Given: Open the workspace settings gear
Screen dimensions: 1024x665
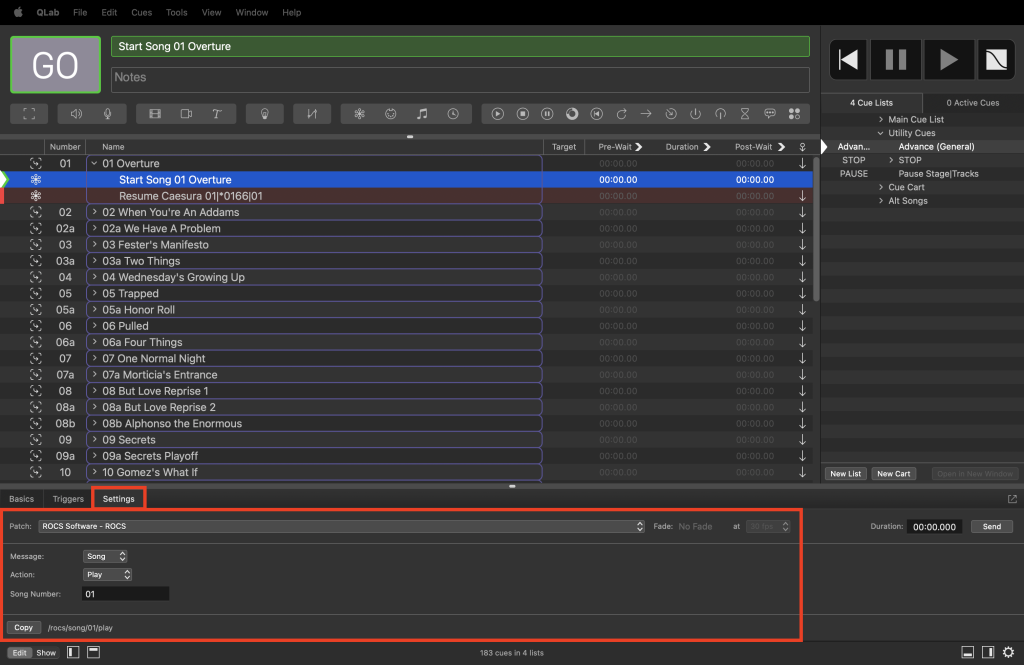Looking at the screenshot, I should 1008,652.
